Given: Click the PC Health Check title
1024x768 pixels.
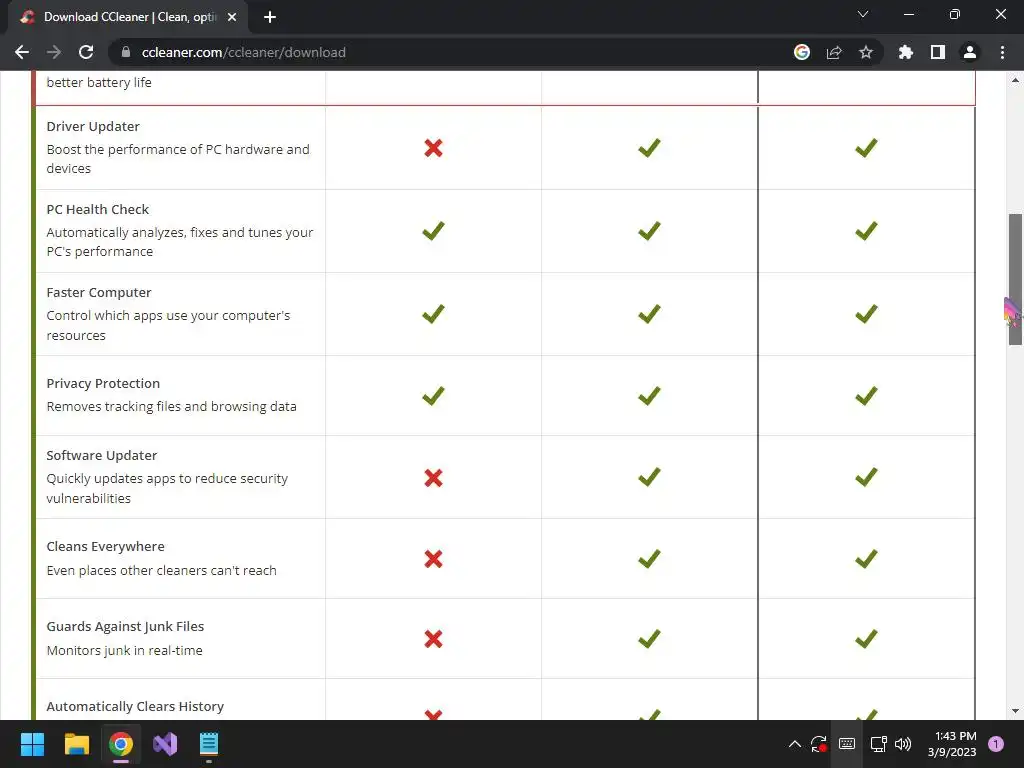Looking at the screenshot, I should click(98, 209).
